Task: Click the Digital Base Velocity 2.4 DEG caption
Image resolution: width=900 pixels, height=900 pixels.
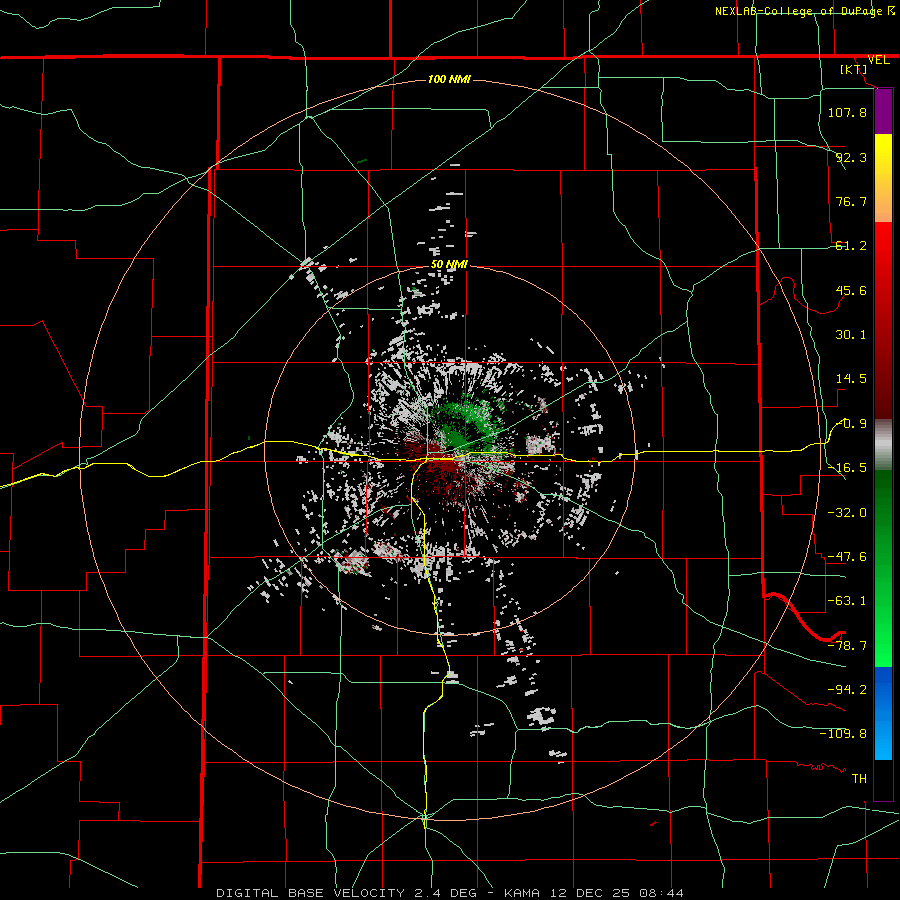Action: 346,893
